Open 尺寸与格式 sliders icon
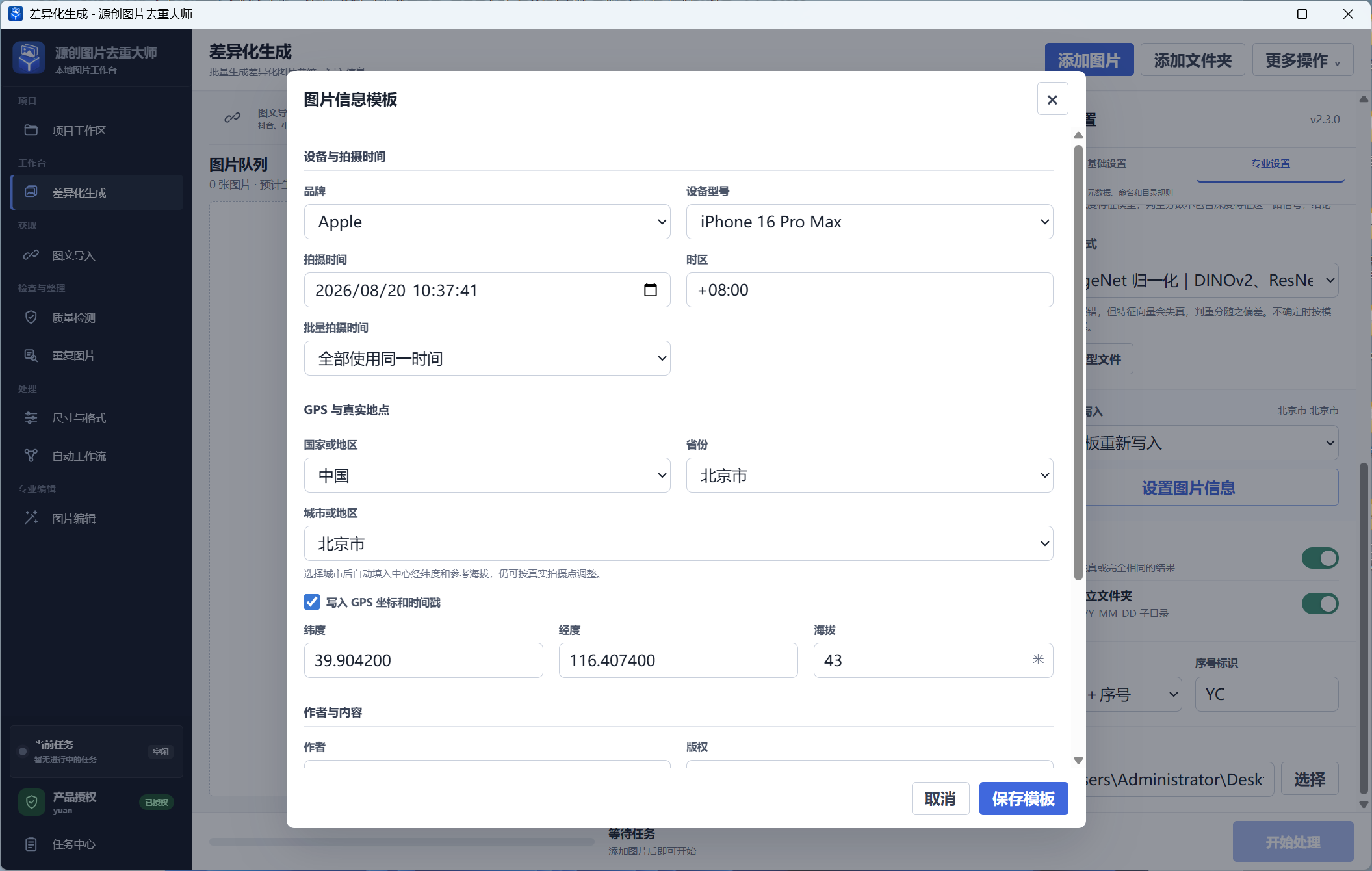 tap(31, 417)
